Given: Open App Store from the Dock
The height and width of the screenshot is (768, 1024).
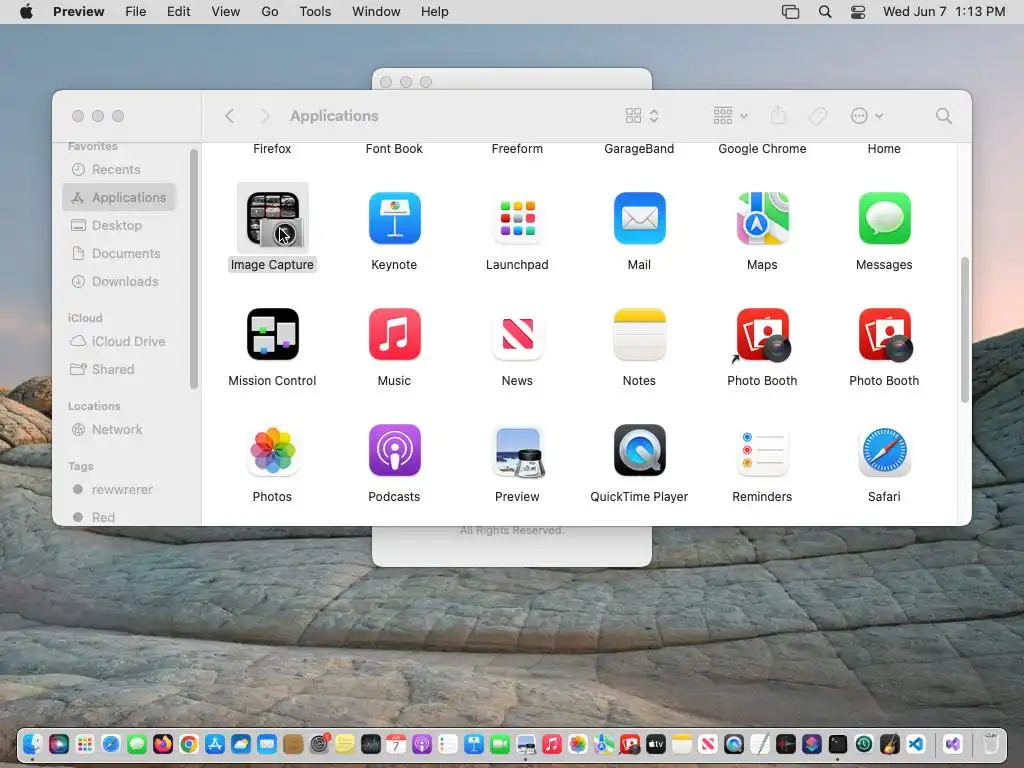Looking at the screenshot, I should 215,744.
